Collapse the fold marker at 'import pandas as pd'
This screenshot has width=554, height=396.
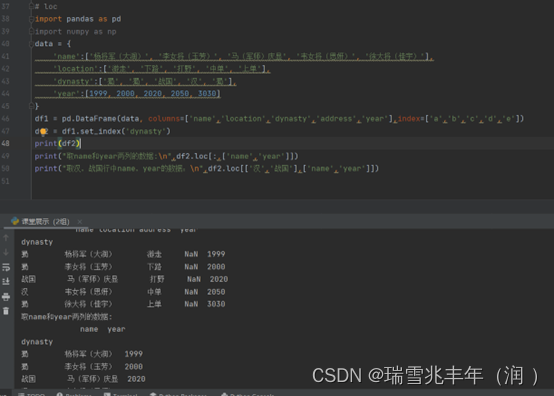pos(31,19)
